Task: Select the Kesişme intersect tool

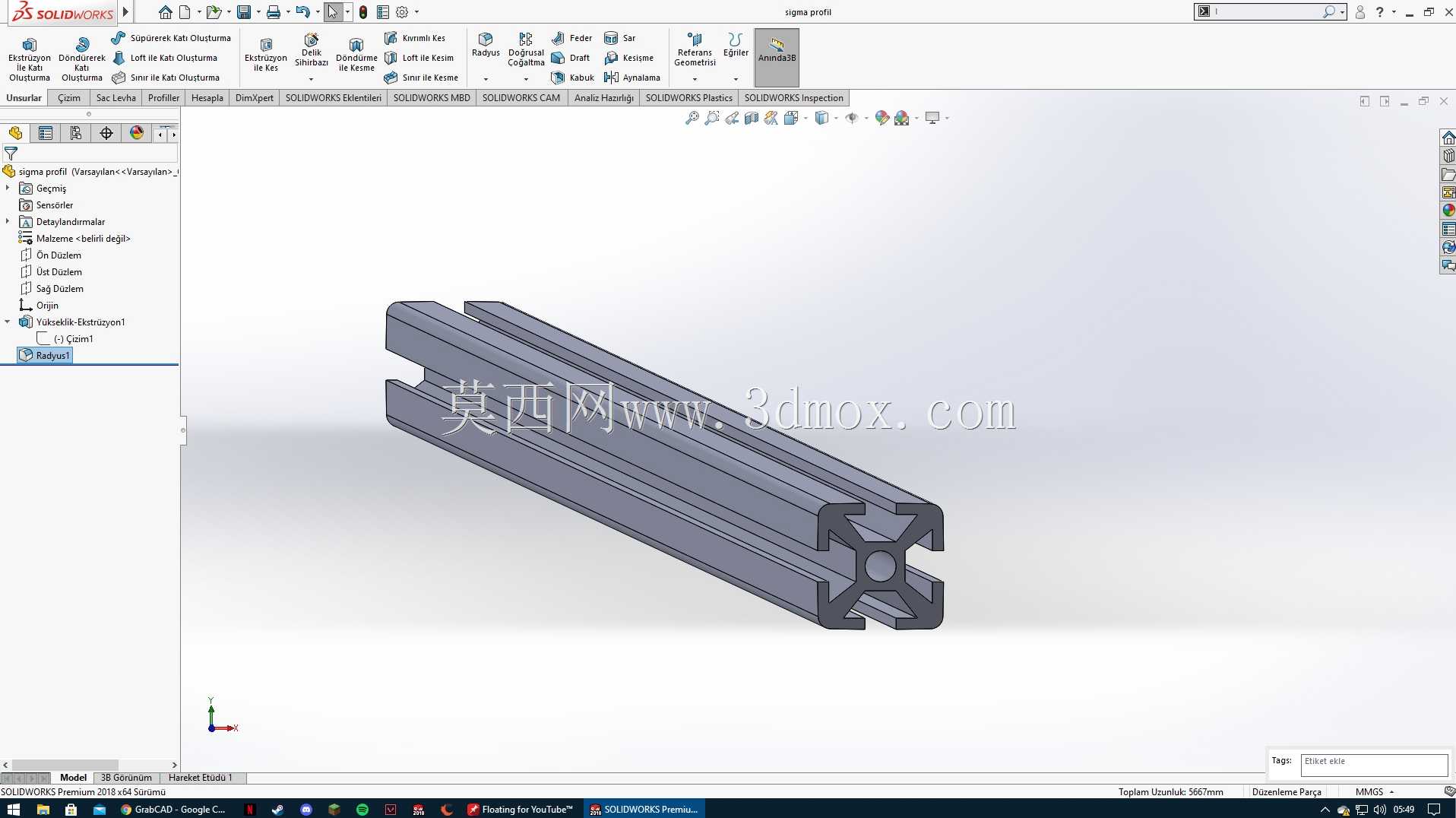Action: pos(629,58)
